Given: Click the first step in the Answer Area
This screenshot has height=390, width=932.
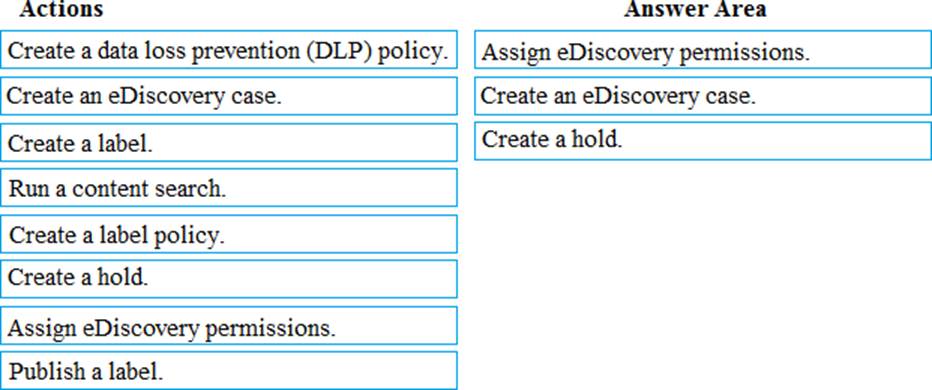Looking at the screenshot, I should (703, 50).
